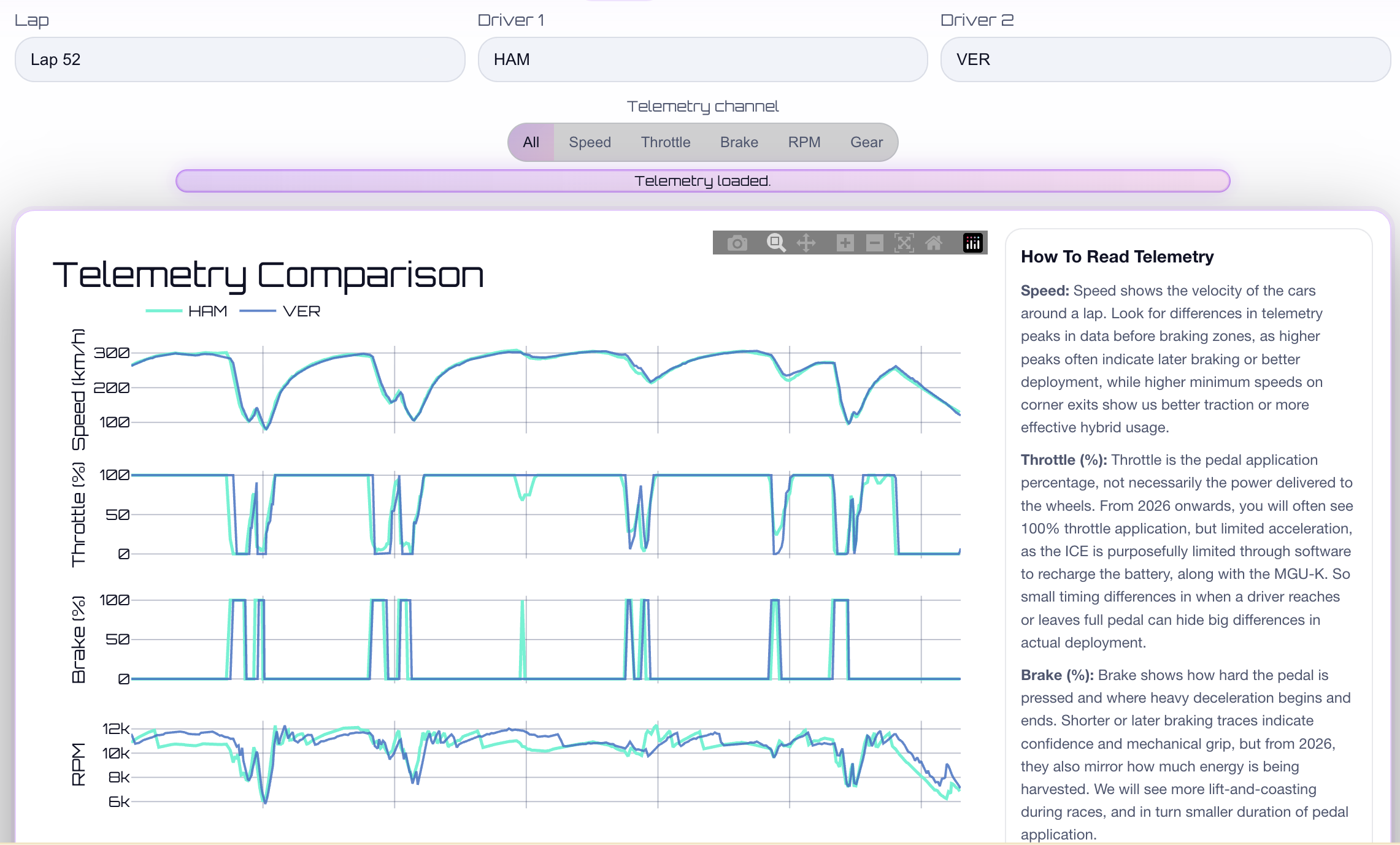1400x845 pixels.
Task: Switch to the Brake channel tab
Action: pyautogui.click(x=739, y=142)
